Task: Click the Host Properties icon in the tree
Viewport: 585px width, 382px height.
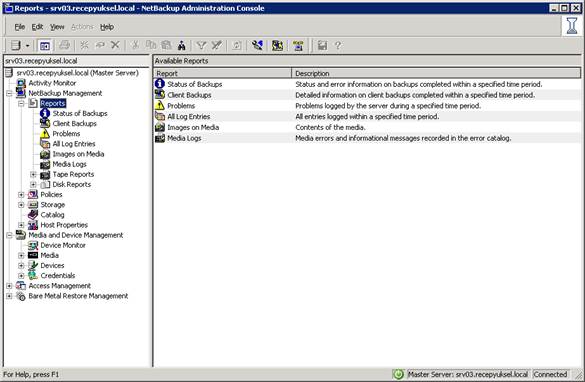Action: pyautogui.click(x=33, y=225)
